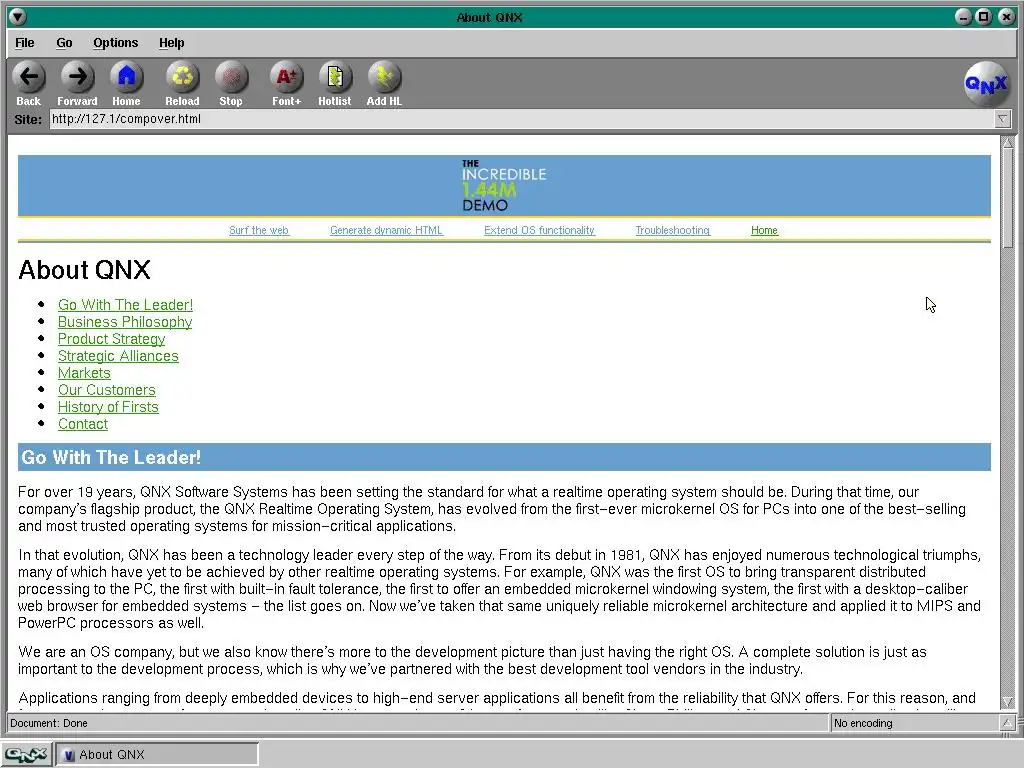Open the Generate dynamic HTML link
Viewport: 1024px width, 768px height.
[x=386, y=231]
